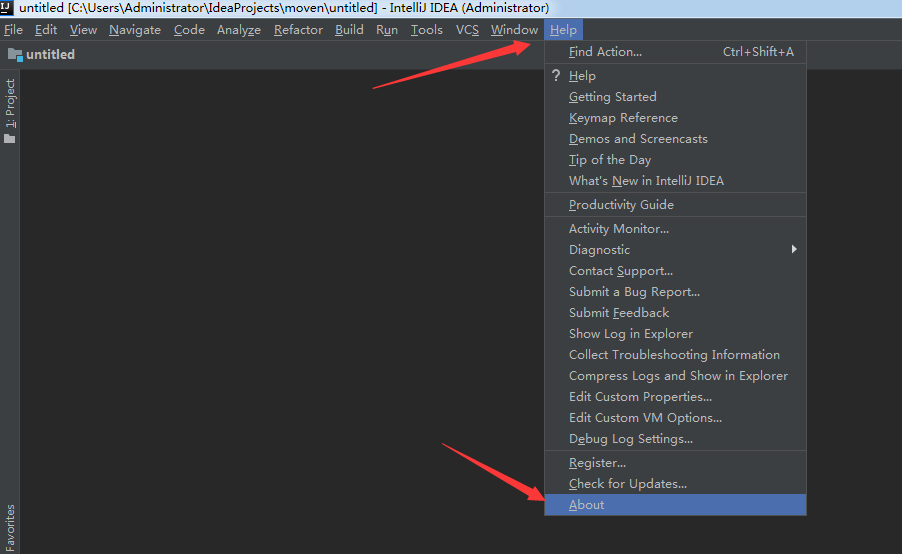The width and height of the screenshot is (902, 554).
Task: Open the Tools menu
Action: click(426, 30)
